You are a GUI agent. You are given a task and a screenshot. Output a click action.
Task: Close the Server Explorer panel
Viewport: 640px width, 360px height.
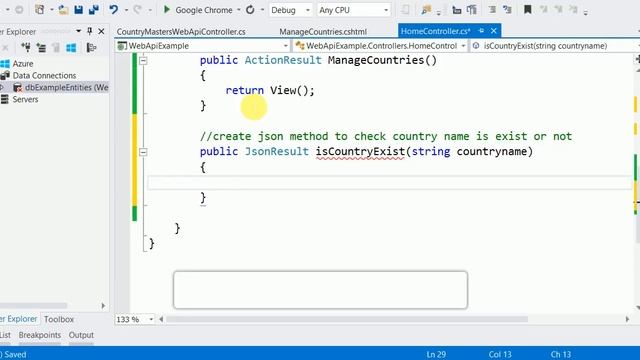pos(101,31)
